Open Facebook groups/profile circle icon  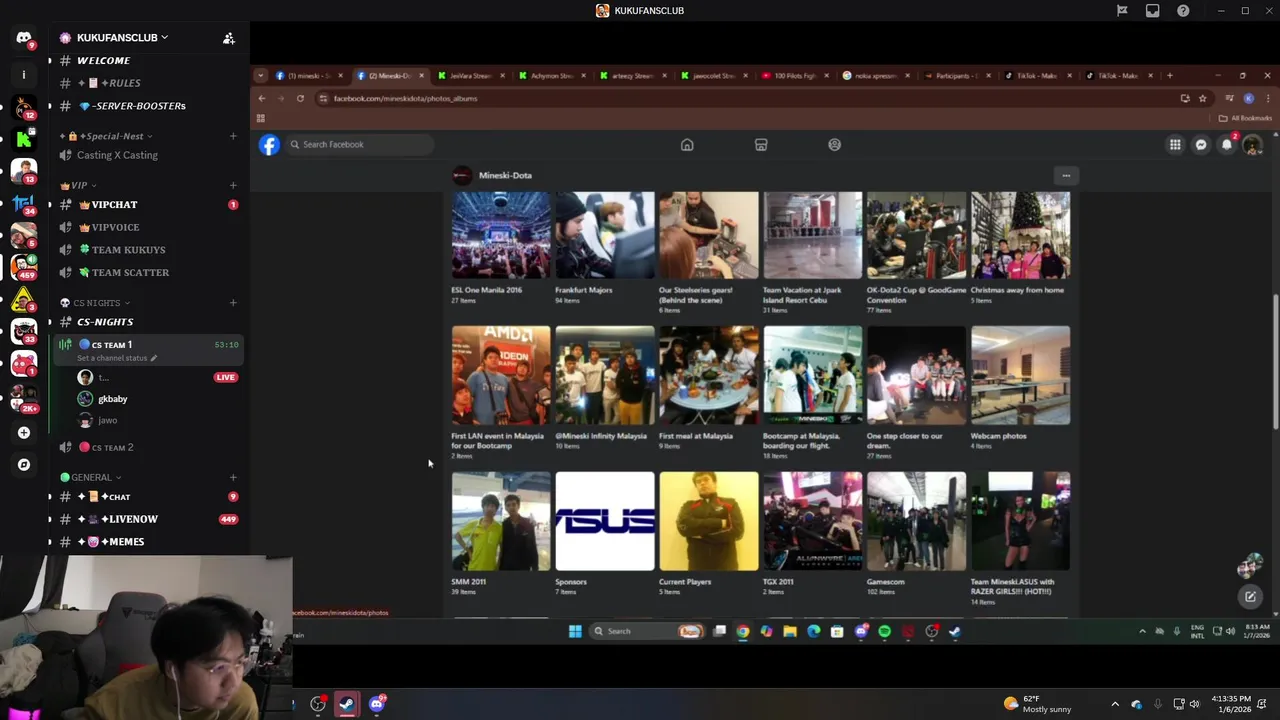(x=835, y=145)
